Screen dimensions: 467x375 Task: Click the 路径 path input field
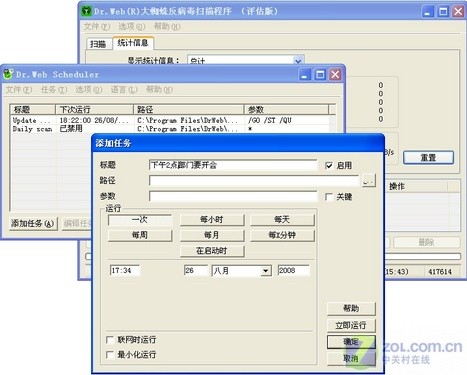tap(254, 181)
